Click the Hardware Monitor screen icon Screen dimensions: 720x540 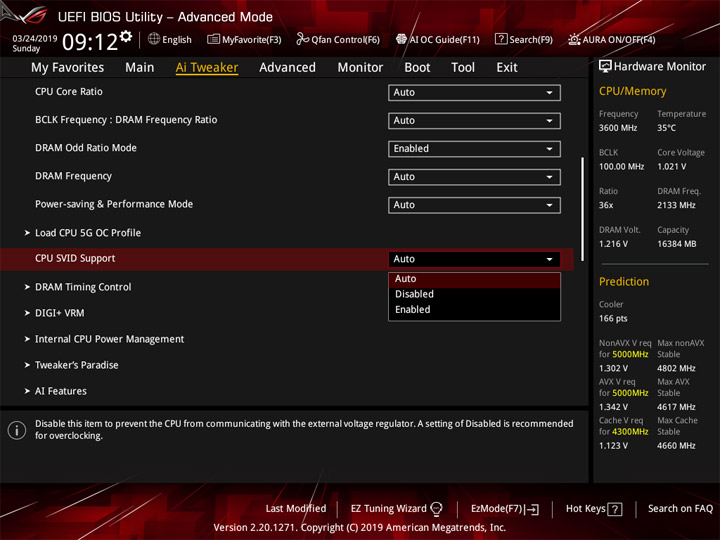click(x=605, y=67)
